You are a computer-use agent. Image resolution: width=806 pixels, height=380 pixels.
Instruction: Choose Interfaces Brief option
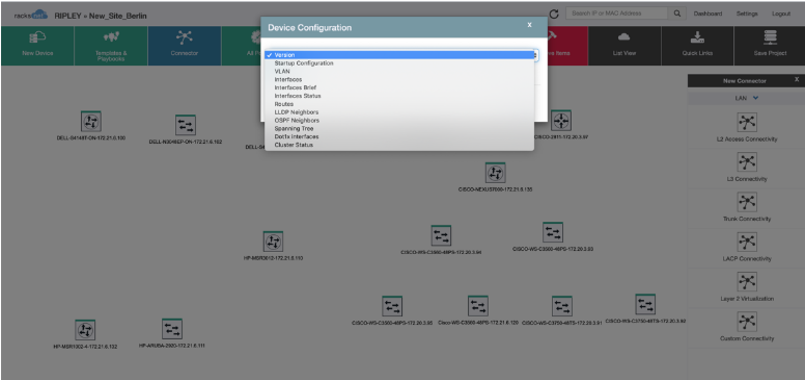pos(399,88)
